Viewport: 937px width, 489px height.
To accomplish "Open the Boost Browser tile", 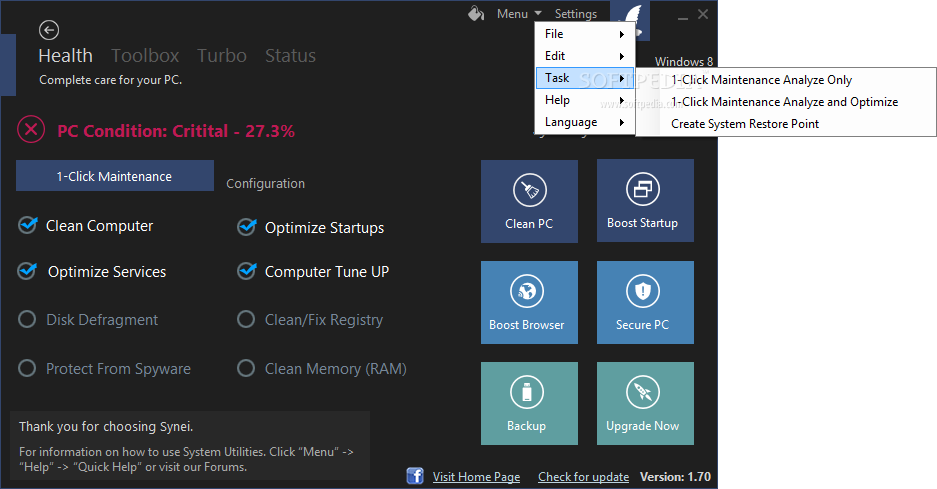I will [x=529, y=302].
